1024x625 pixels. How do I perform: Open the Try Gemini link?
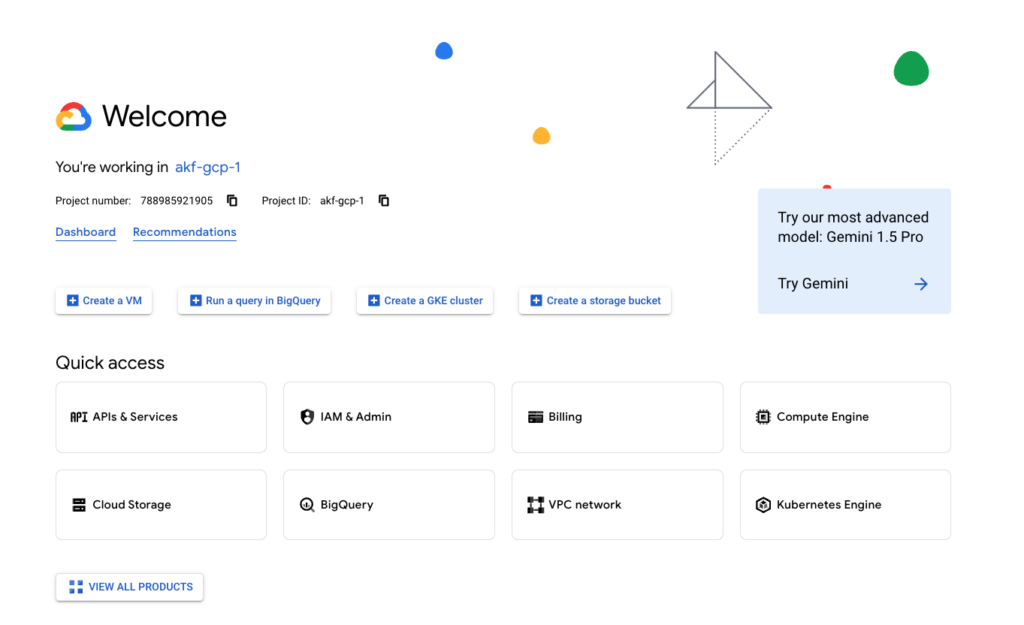tap(813, 283)
